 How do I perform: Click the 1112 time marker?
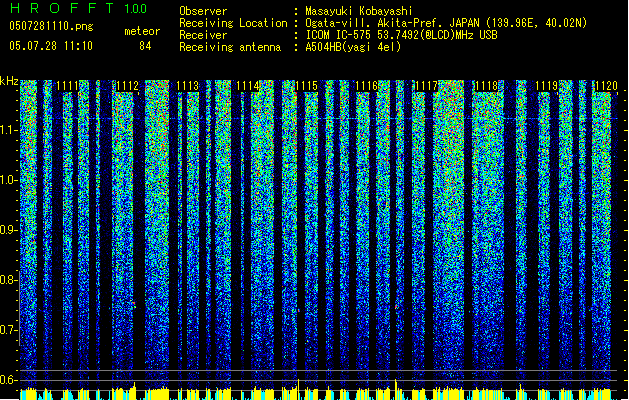(x=127, y=86)
